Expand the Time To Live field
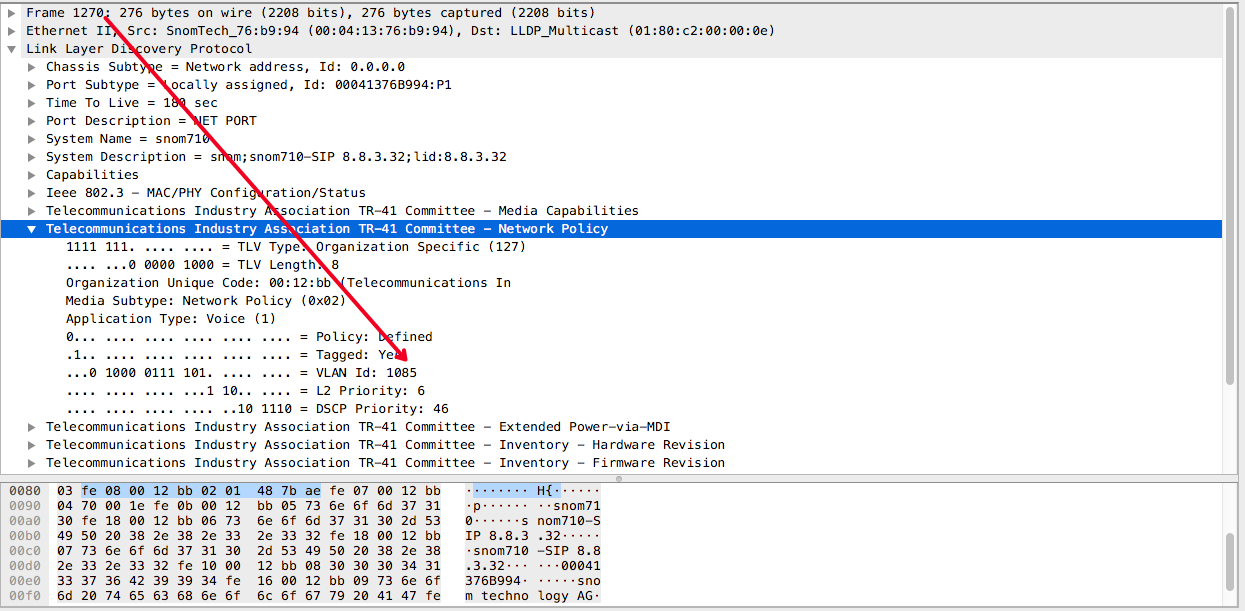 31,102
